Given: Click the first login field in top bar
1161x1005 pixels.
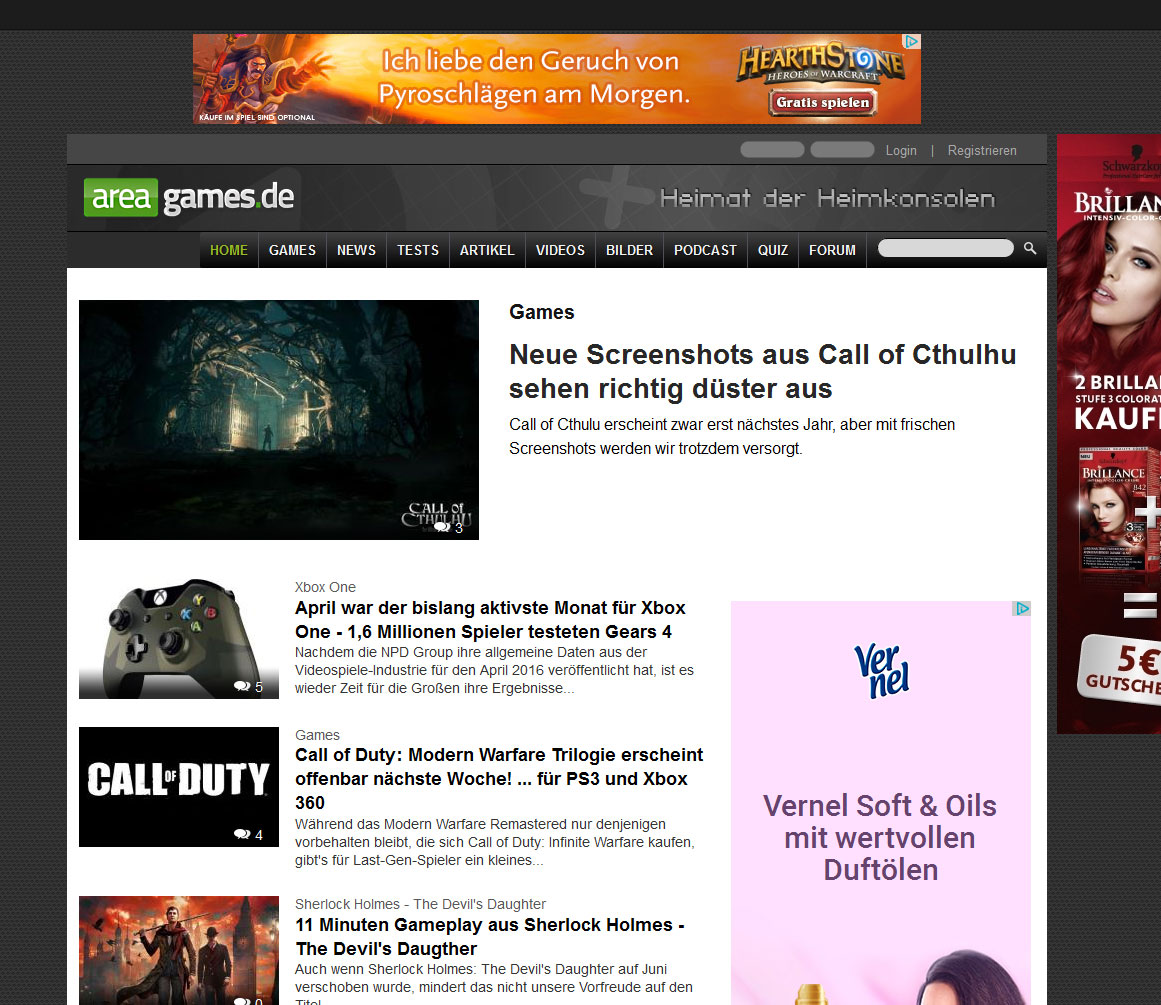Looking at the screenshot, I should tap(772, 150).
